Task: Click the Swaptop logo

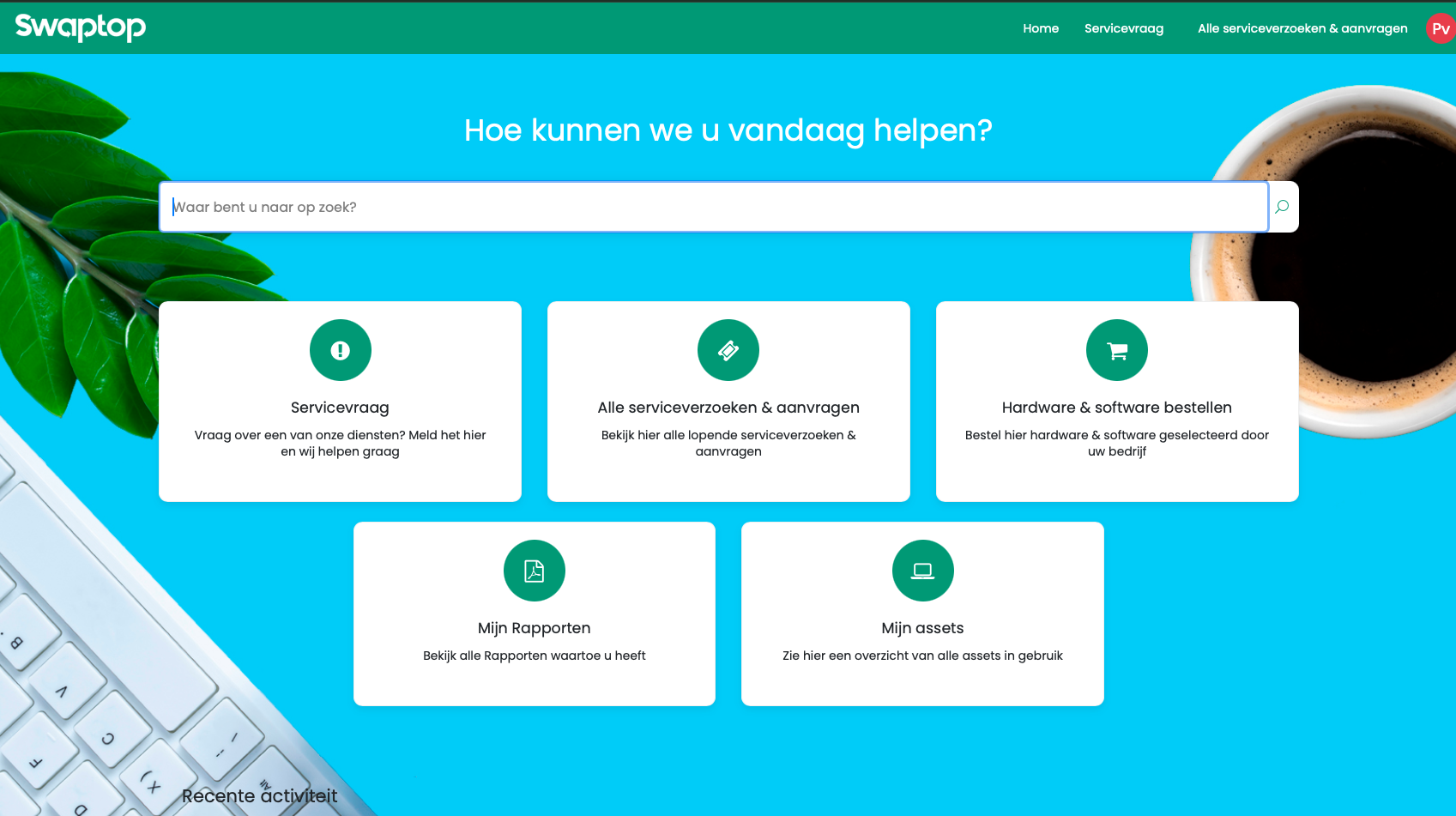Action: 81,27
